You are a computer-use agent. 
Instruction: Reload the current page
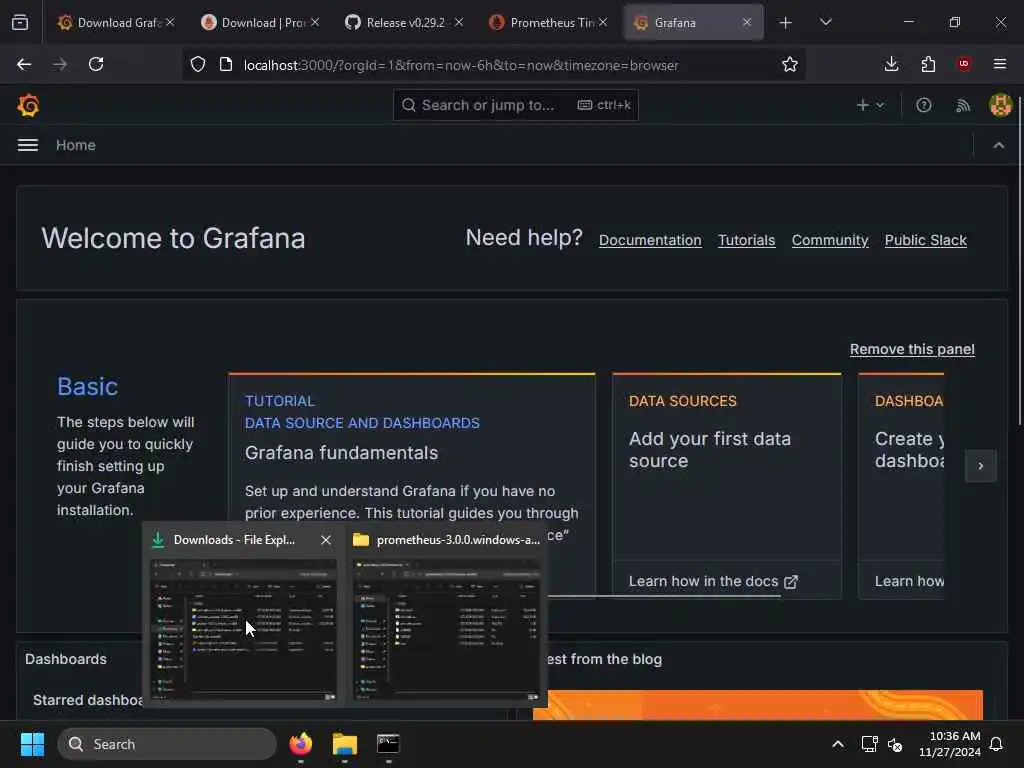pyautogui.click(x=96, y=64)
